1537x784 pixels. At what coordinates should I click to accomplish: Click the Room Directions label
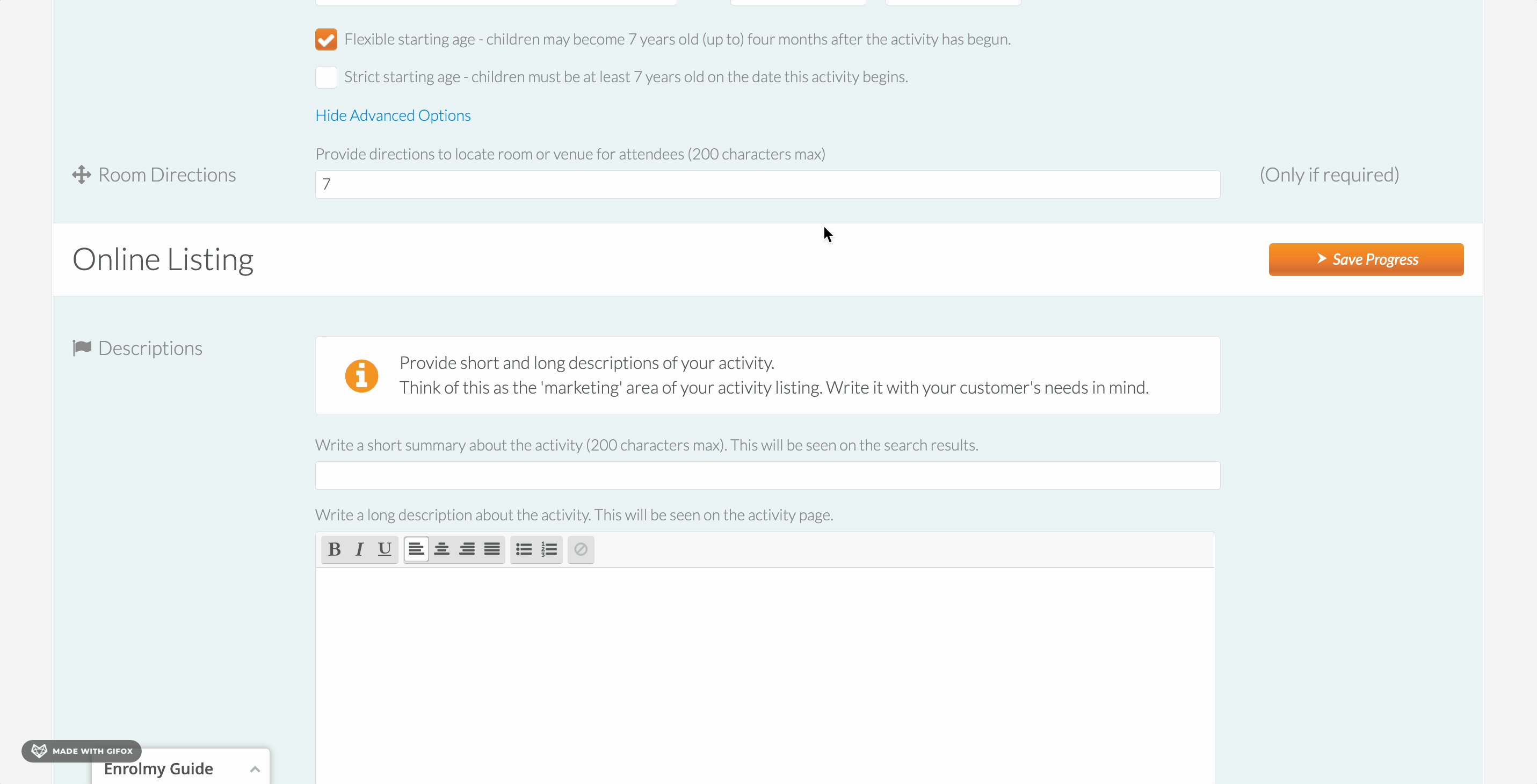[167, 175]
